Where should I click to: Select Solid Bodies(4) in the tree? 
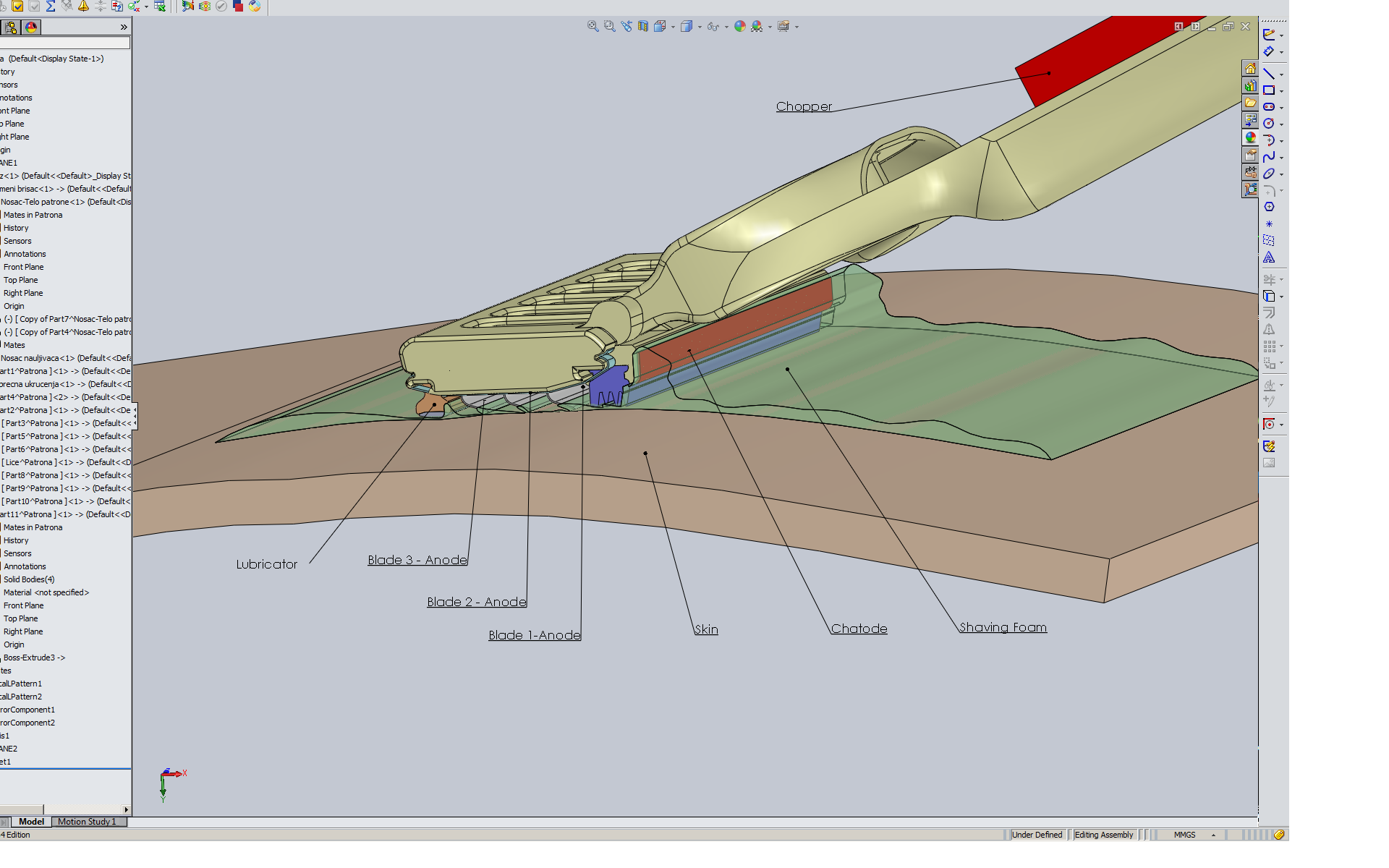29,579
